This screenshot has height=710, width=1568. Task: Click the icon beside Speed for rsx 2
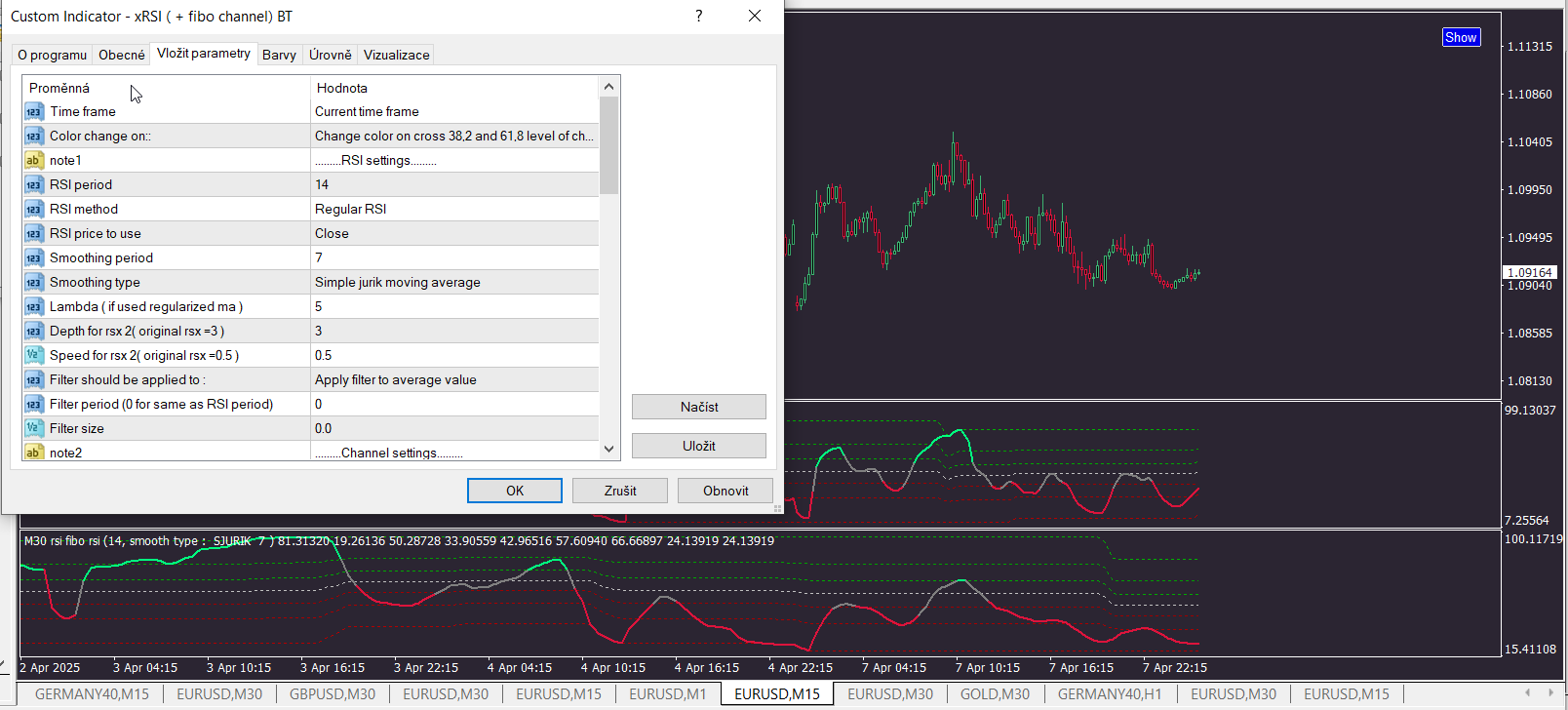coord(33,356)
